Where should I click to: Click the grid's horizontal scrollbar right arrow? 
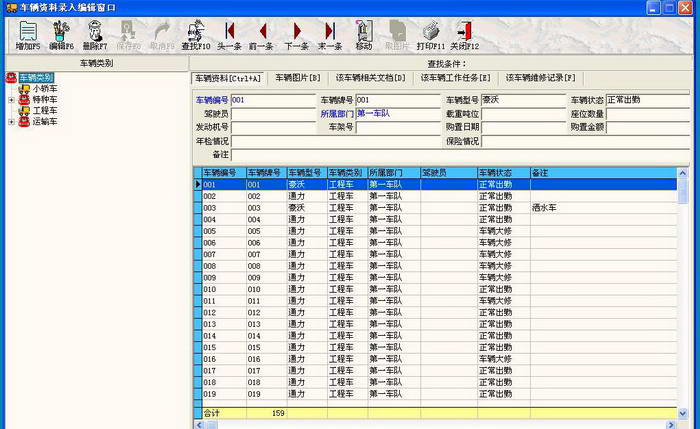[x=671, y=425]
